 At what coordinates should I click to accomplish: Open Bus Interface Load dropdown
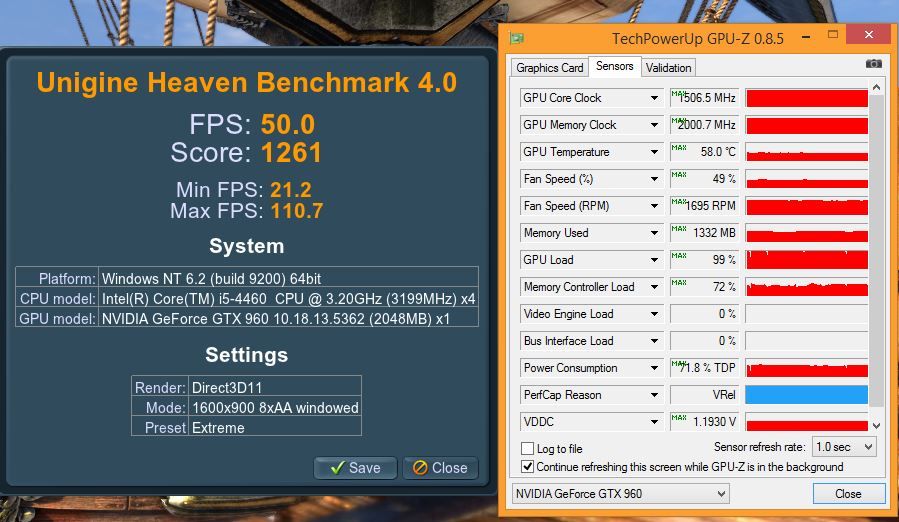pyautogui.click(x=654, y=341)
